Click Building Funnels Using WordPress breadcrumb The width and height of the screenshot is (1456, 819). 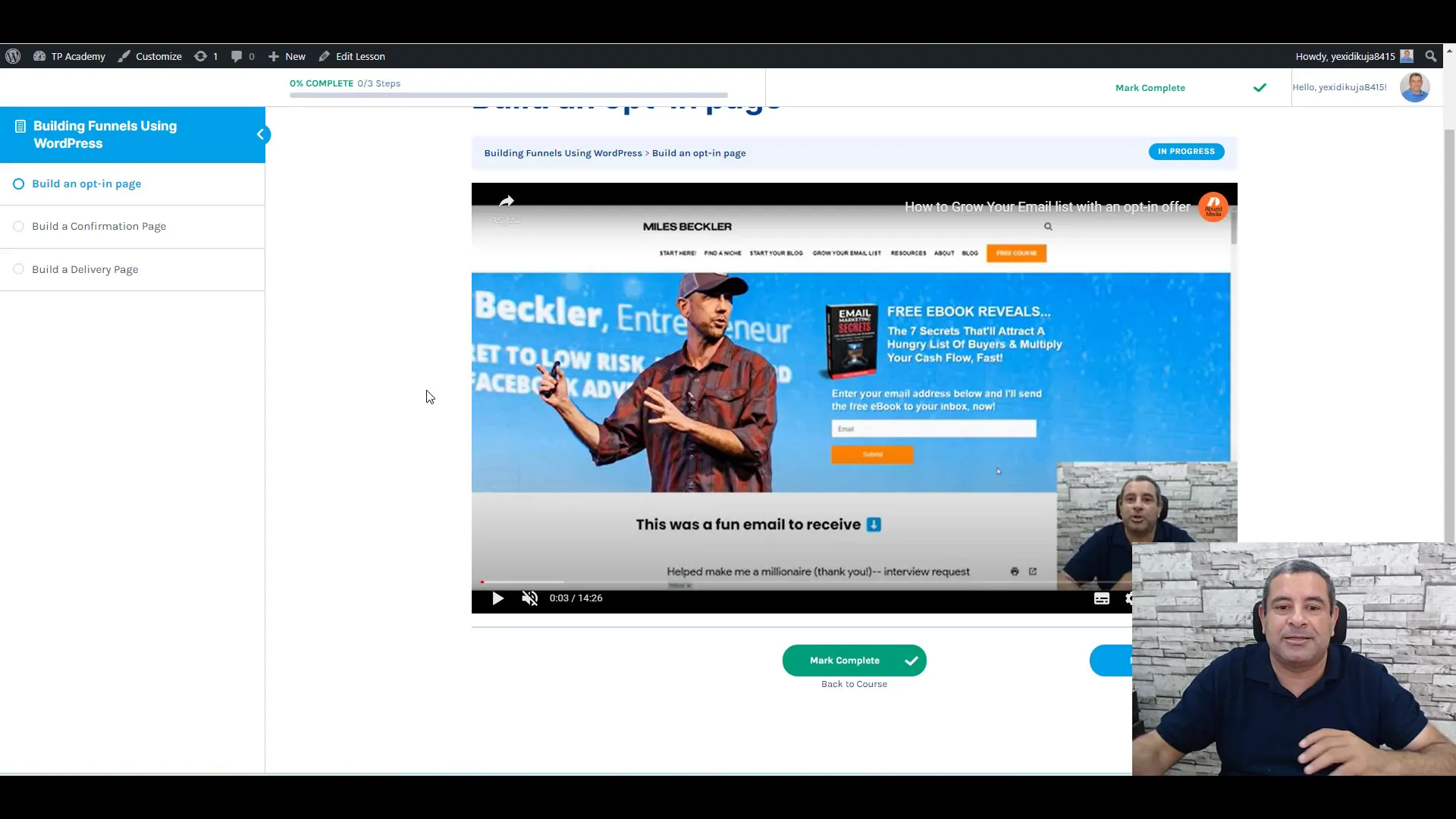pyautogui.click(x=563, y=153)
